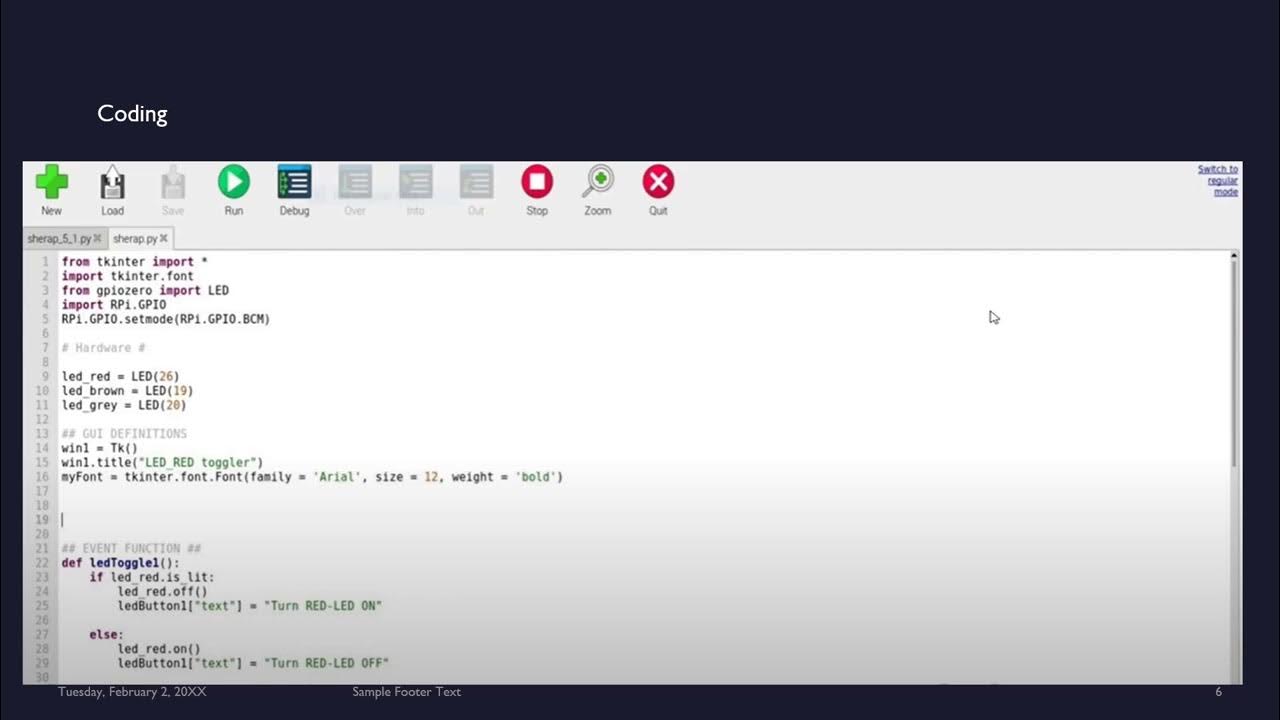Viewport: 1280px width, 720px height.
Task: Click the 'led_red = LED(26)' line
Action: 120,376
